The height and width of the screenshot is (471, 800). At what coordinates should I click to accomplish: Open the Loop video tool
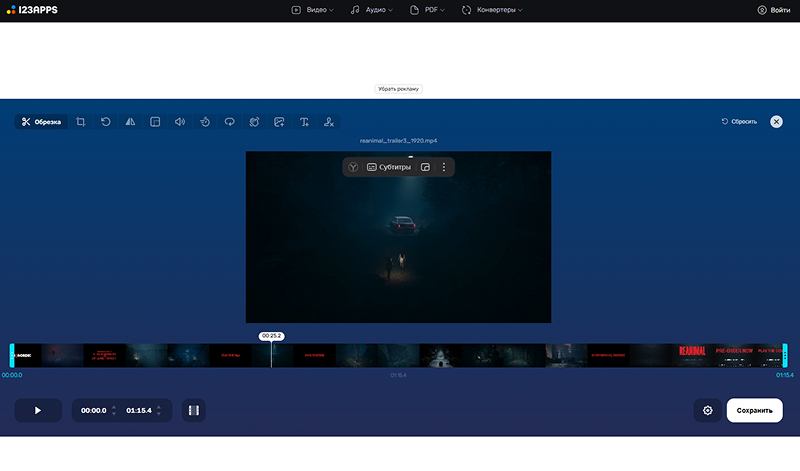229,122
